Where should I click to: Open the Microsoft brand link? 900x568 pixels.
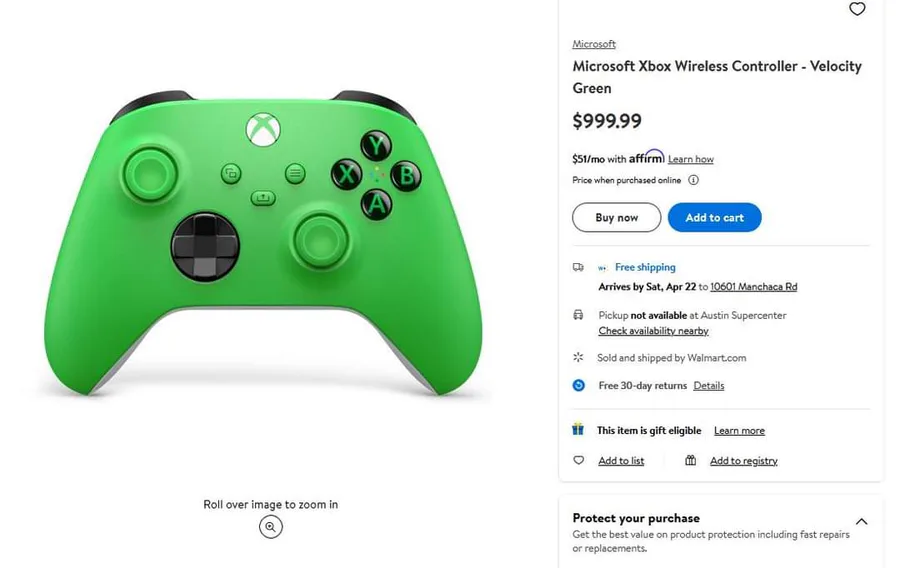[594, 44]
